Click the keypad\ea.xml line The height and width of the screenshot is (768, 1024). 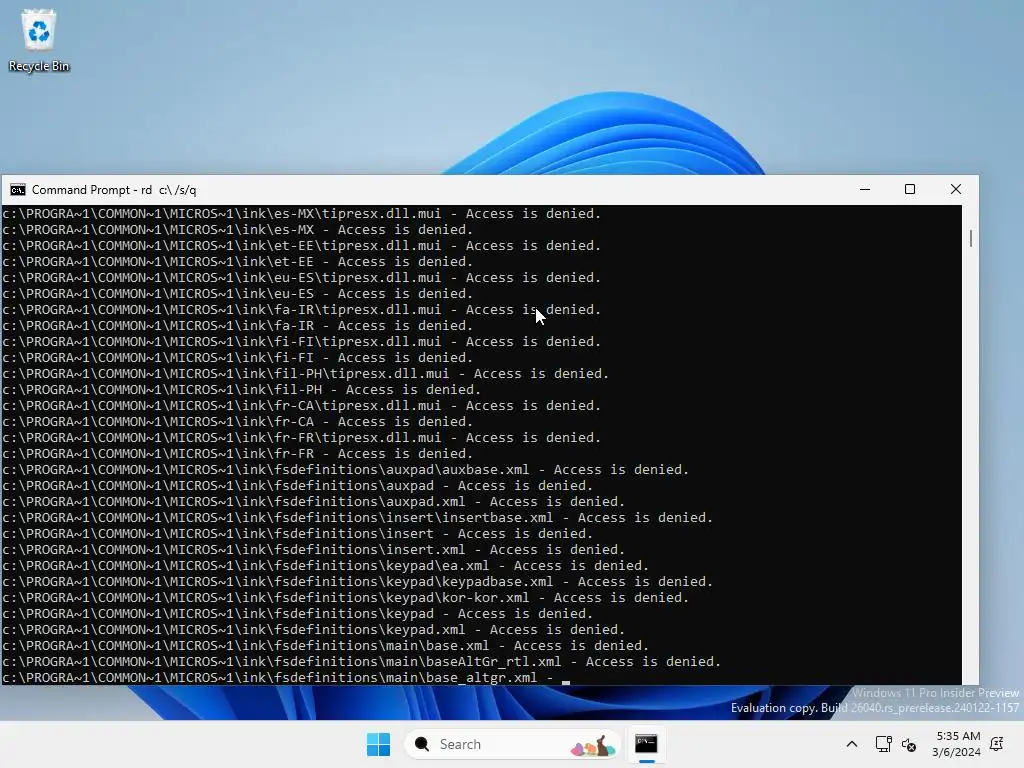point(325,566)
